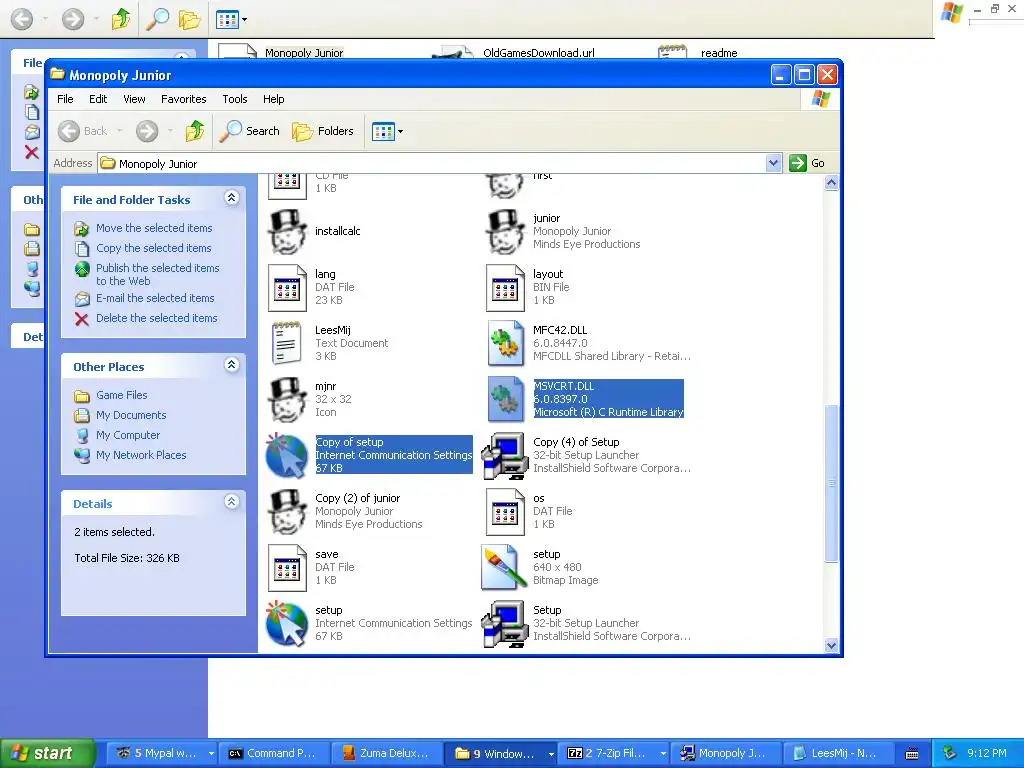Select the Copy of setup globe icon
The width and height of the screenshot is (1024, 768).
[287, 456]
